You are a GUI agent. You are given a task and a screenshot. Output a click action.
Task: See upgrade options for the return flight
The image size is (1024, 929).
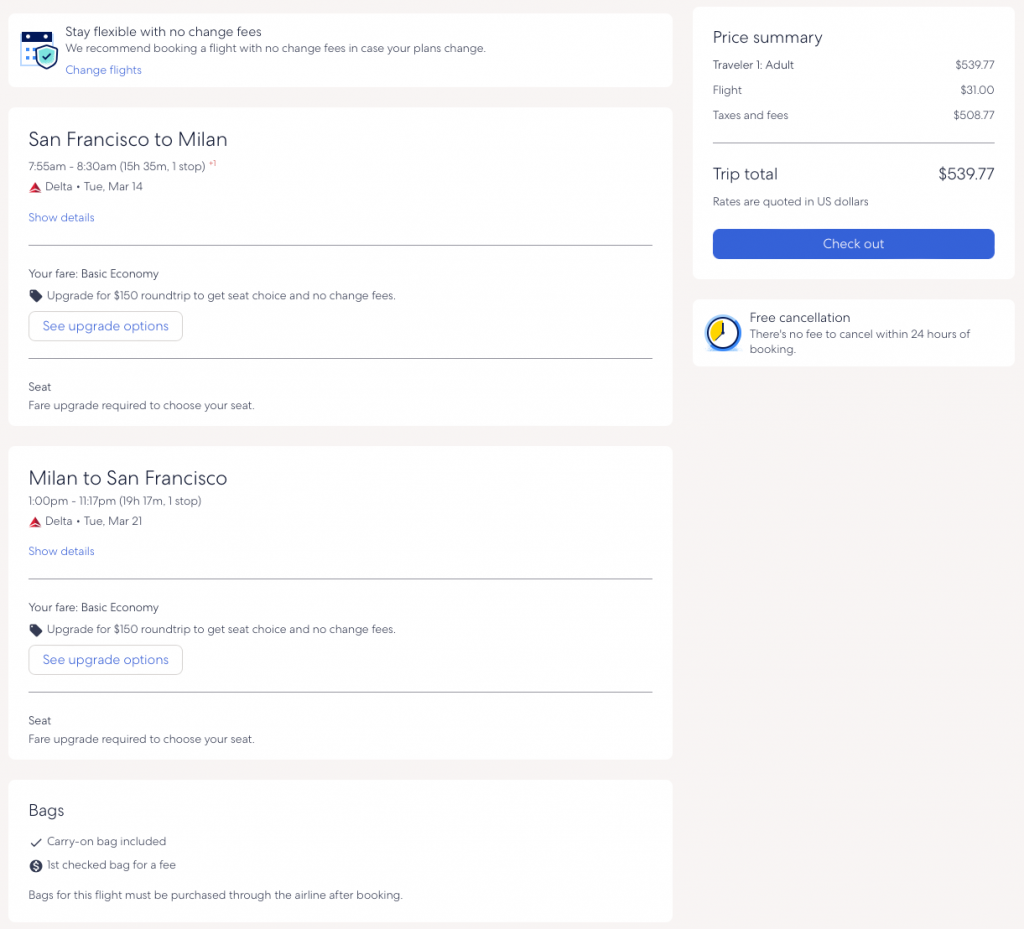click(105, 660)
